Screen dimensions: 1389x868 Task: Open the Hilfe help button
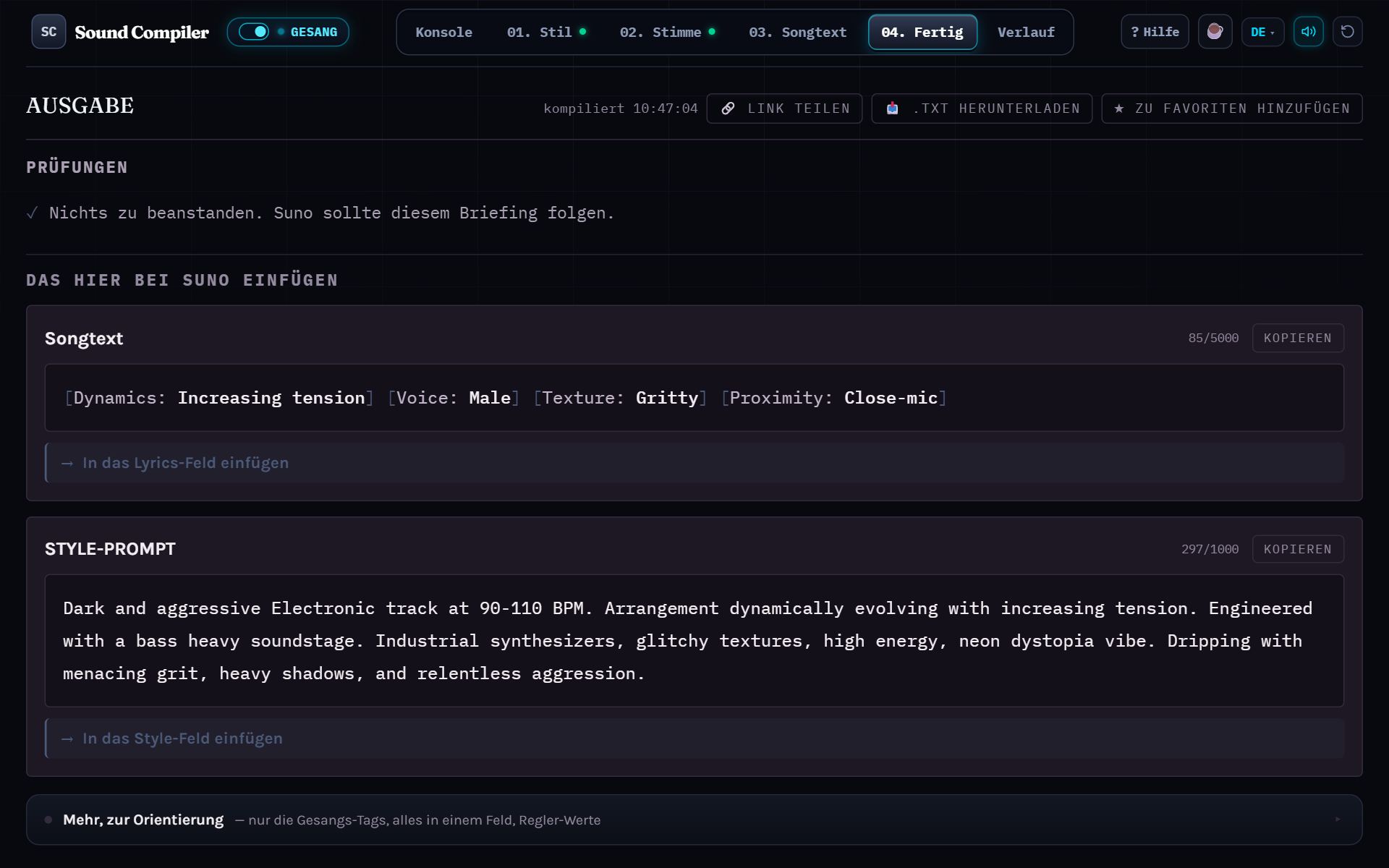pos(1155,32)
